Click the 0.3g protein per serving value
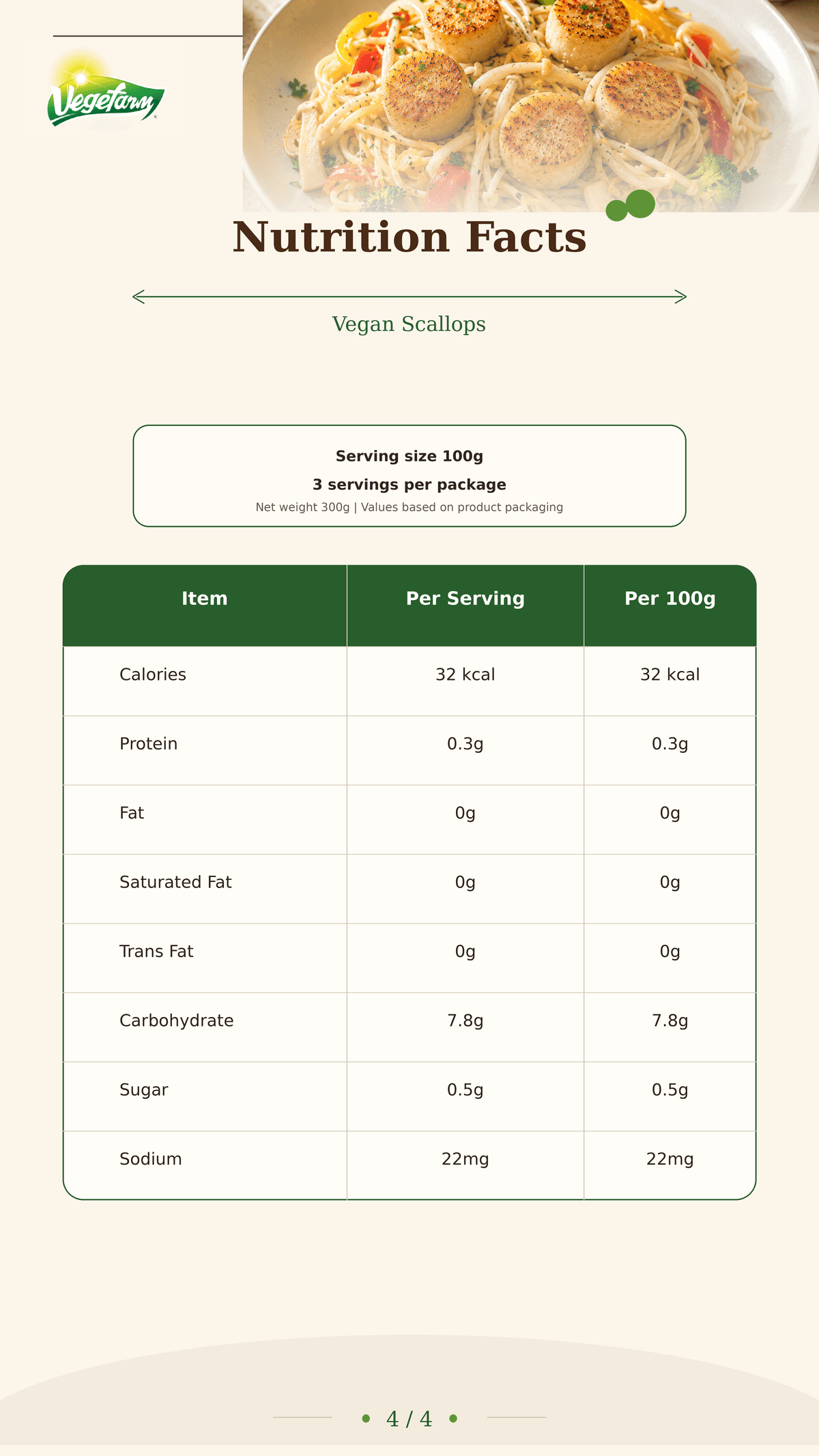This screenshot has width=819, height=1456. point(465,744)
